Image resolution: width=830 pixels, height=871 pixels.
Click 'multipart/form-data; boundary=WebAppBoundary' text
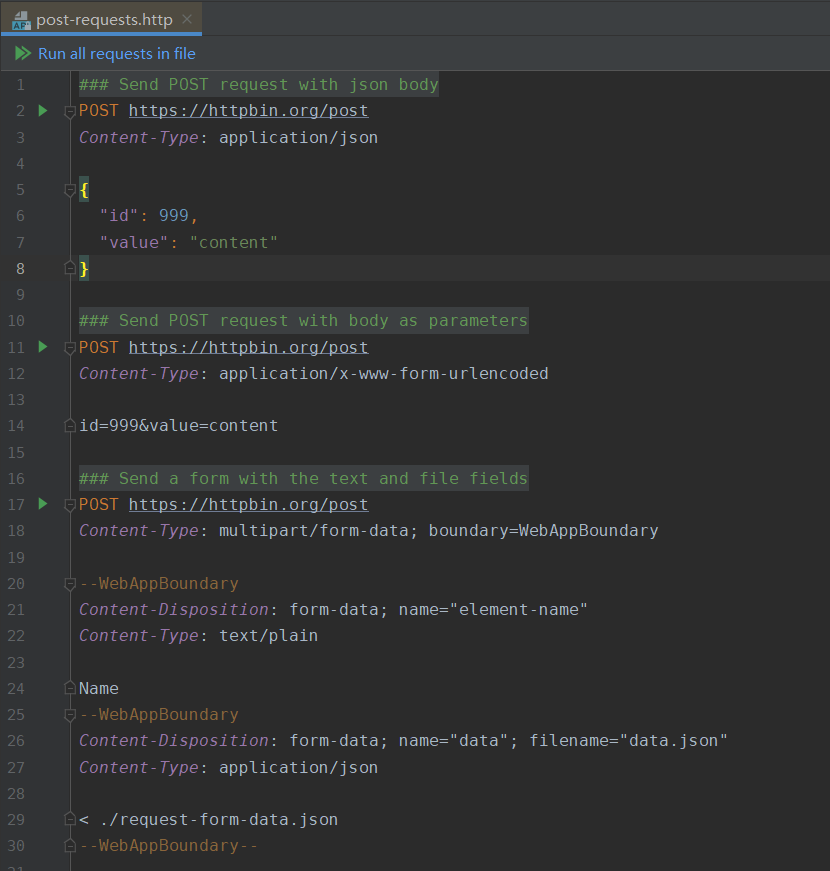tap(438, 530)
